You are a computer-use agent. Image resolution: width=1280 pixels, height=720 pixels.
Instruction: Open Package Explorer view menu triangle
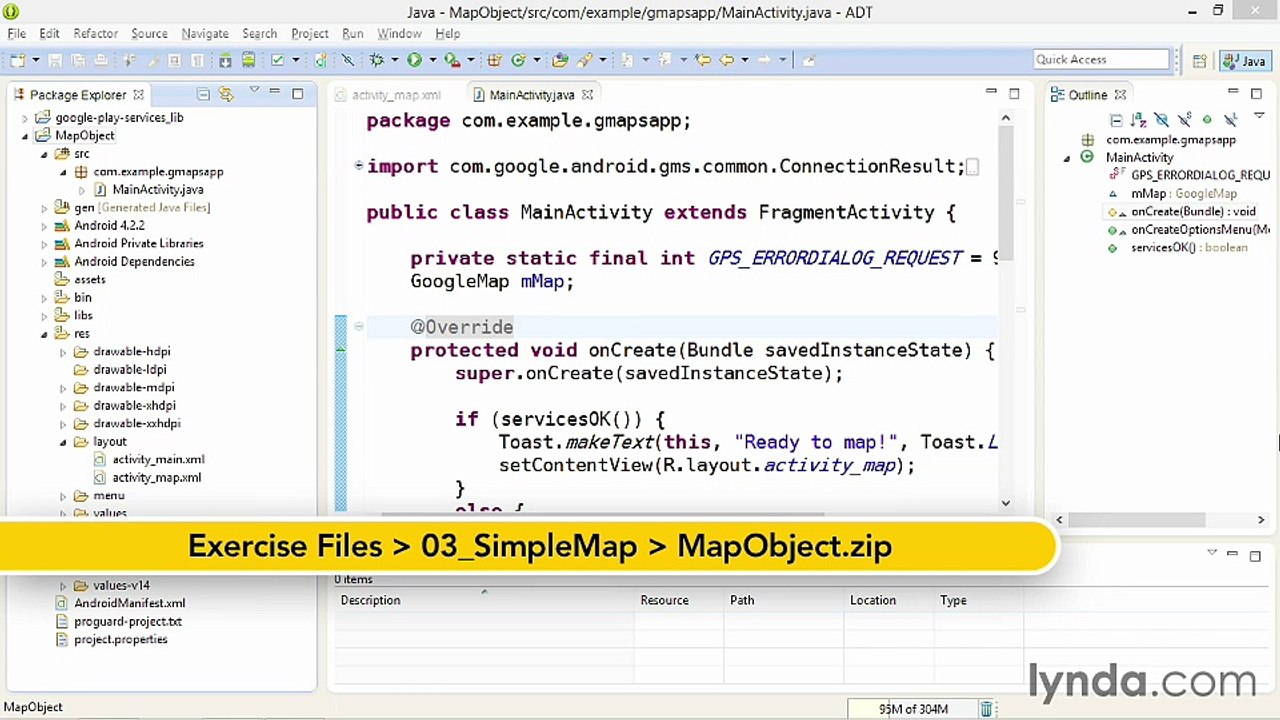[254, 90]
